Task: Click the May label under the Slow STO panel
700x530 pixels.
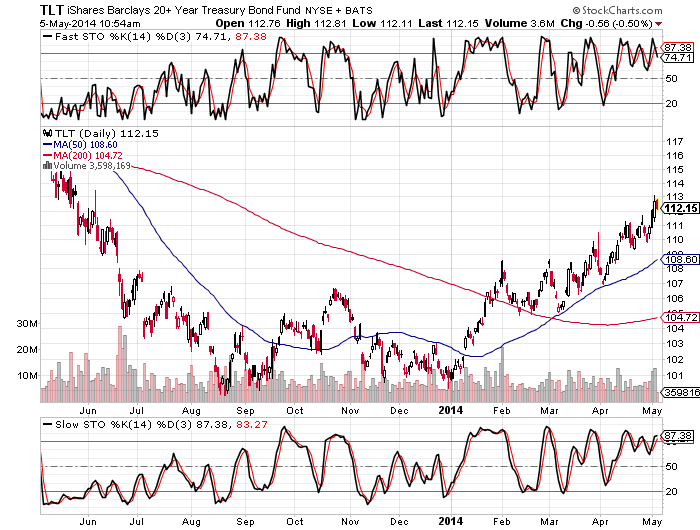Action: (652, 522)
